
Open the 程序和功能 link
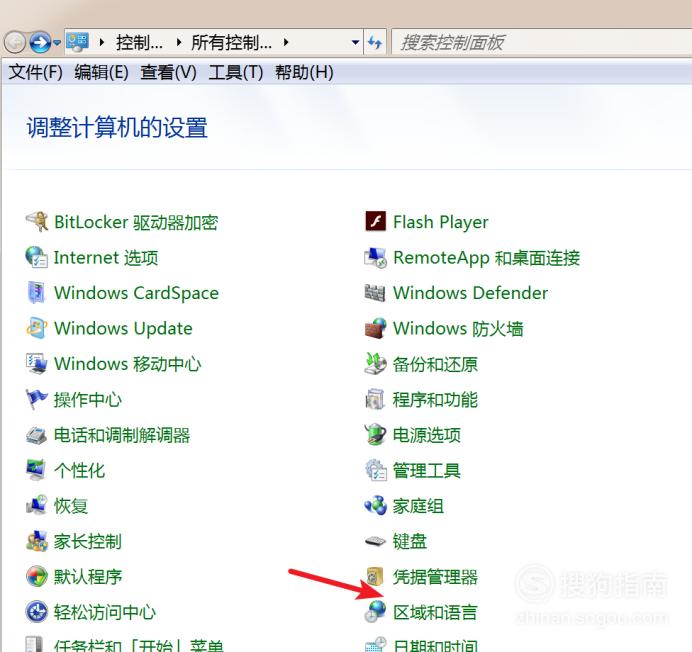[x=435, y=399]
